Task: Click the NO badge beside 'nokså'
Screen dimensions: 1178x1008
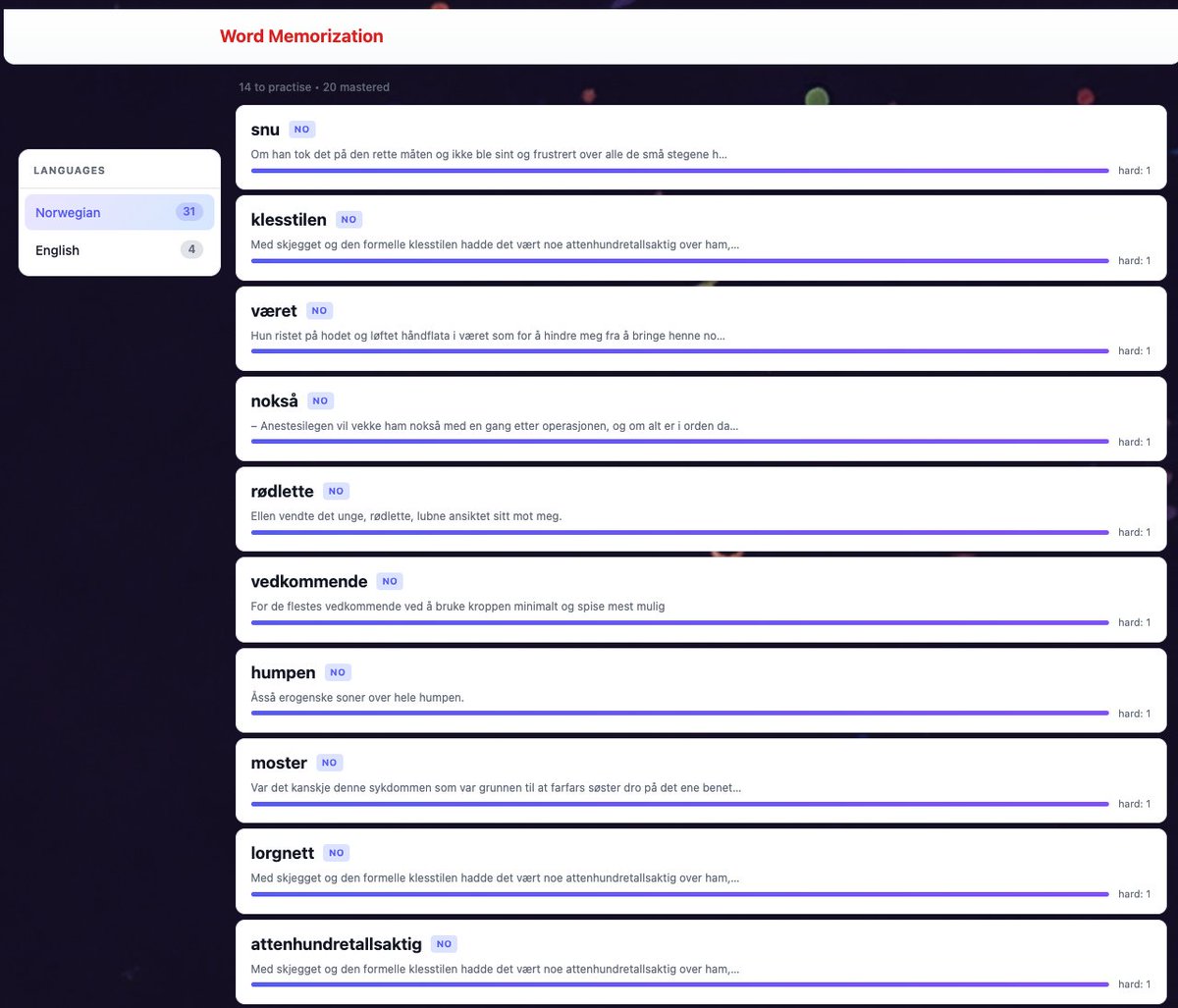Action: click(x=320, y=400)
